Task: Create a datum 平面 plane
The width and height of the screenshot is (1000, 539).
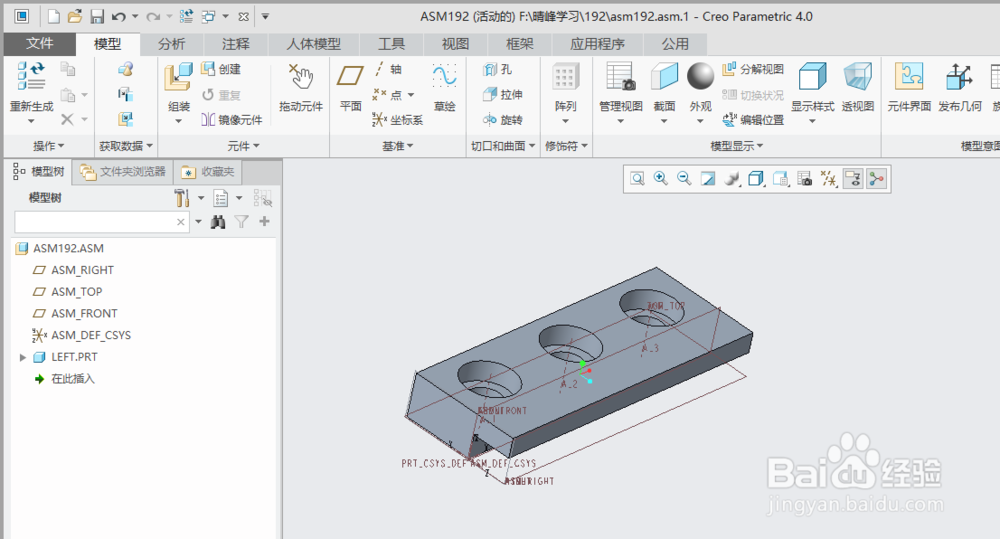Action: click(350, 87)
